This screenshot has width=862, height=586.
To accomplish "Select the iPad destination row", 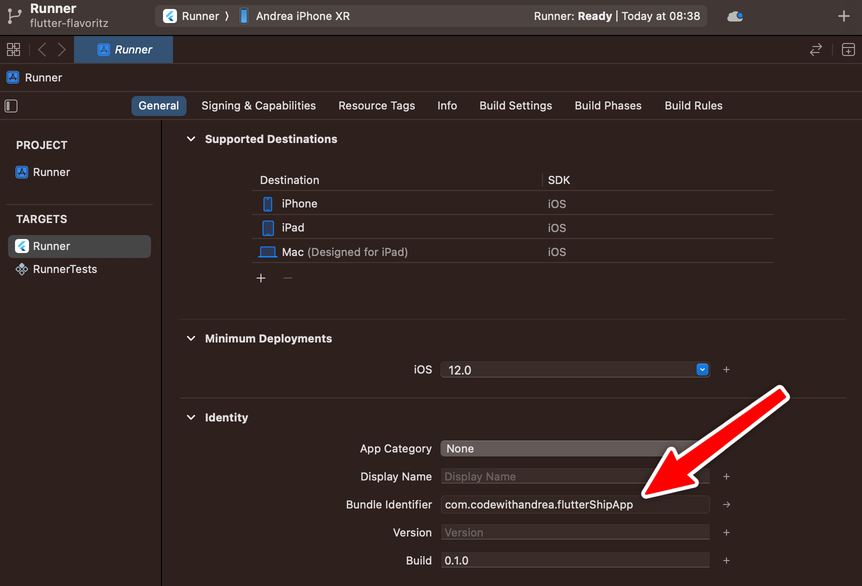I will [513, 228].
